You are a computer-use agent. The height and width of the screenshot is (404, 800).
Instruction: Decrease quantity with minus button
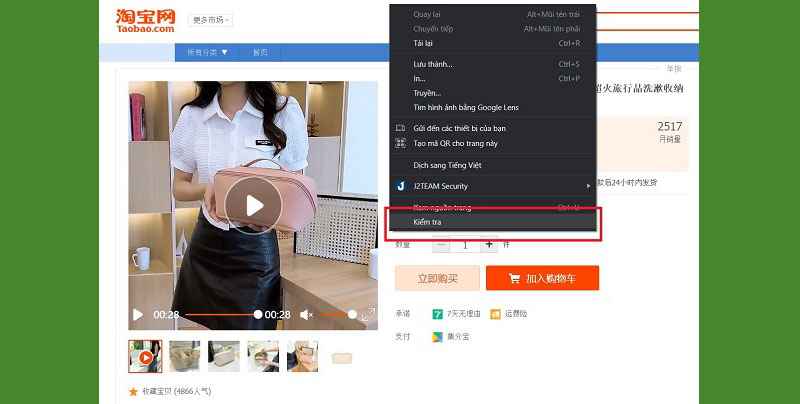point(441,245)
